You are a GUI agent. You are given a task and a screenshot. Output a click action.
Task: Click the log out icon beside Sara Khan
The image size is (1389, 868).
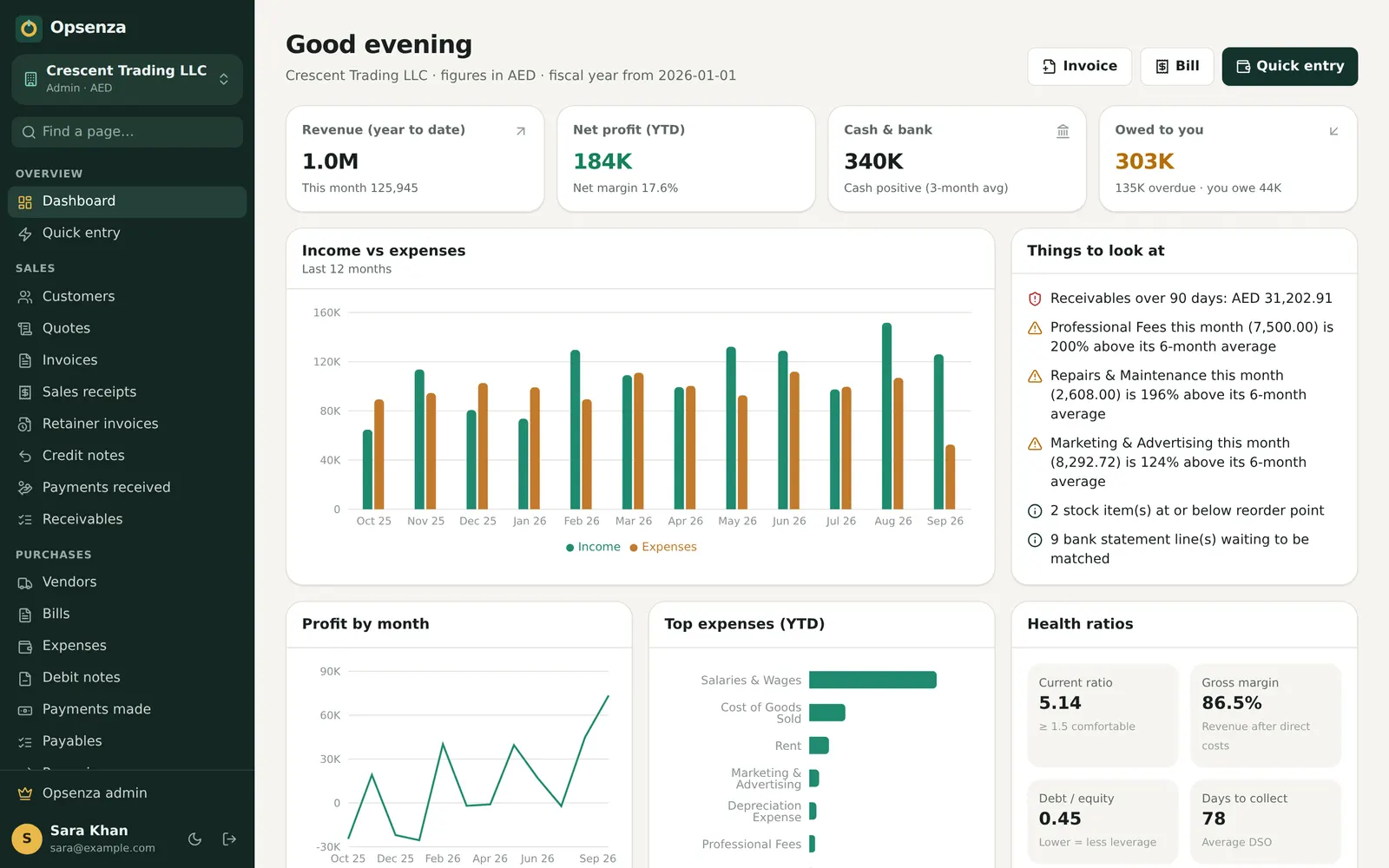(x=229, y=838)
